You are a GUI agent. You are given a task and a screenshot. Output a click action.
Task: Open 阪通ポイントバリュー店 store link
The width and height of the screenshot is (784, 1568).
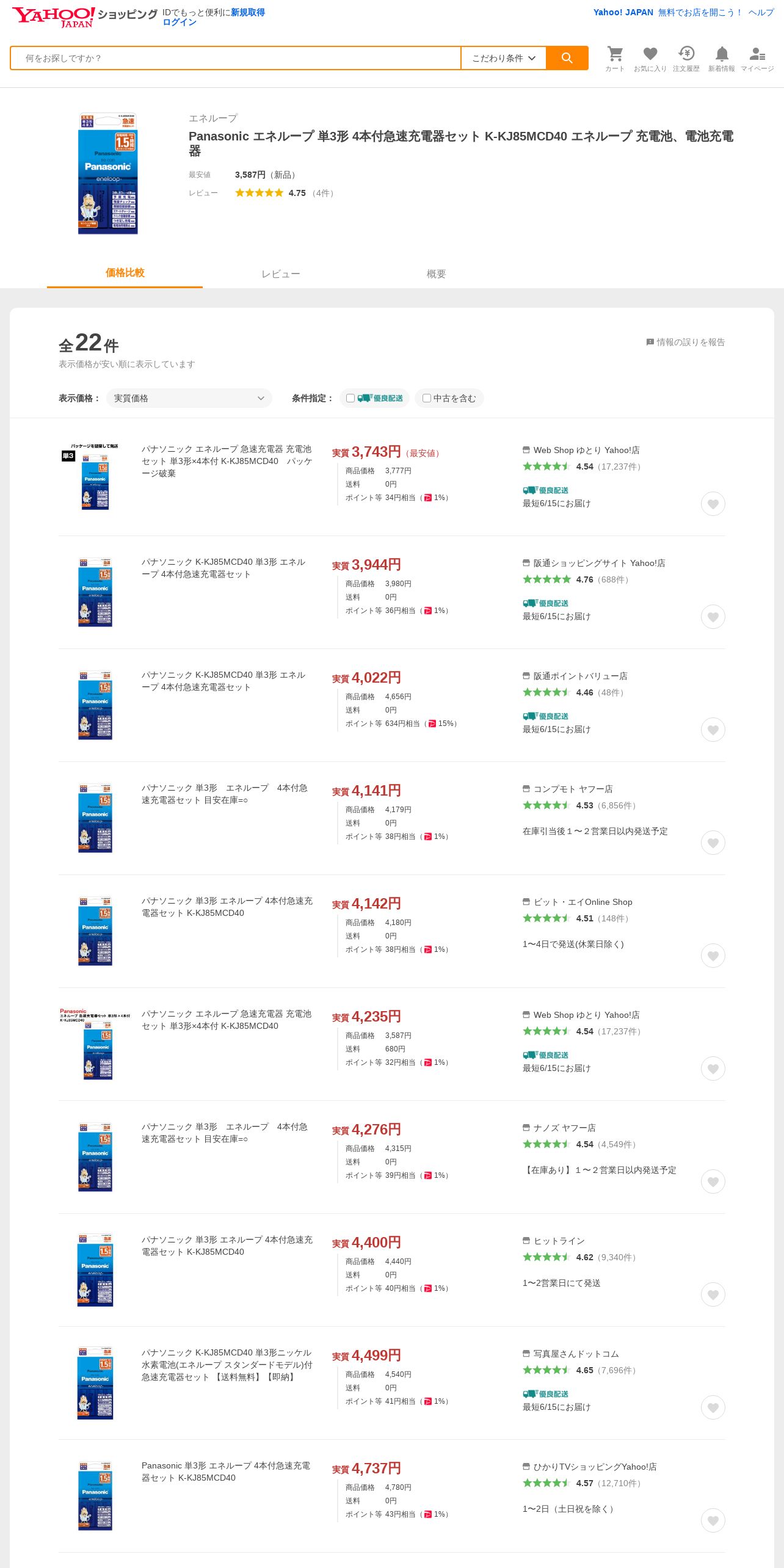coord(580,676)
